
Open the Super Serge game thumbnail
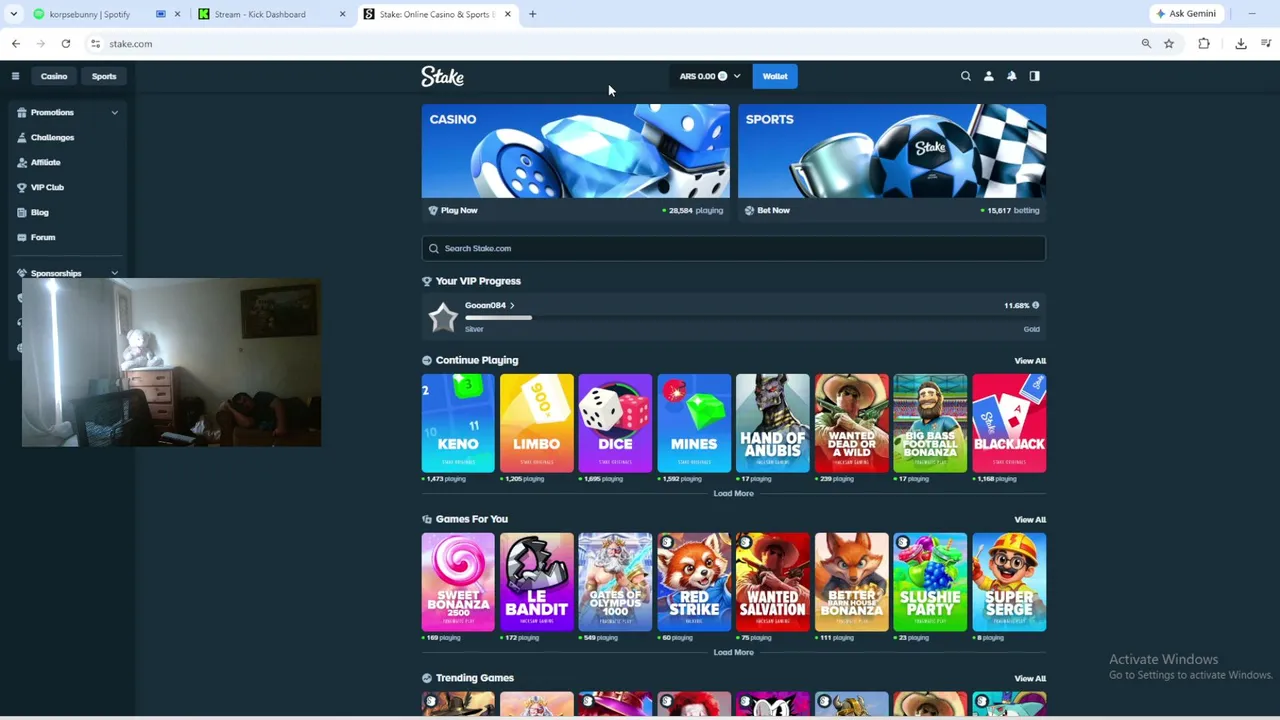click(x=1009, y=582)
